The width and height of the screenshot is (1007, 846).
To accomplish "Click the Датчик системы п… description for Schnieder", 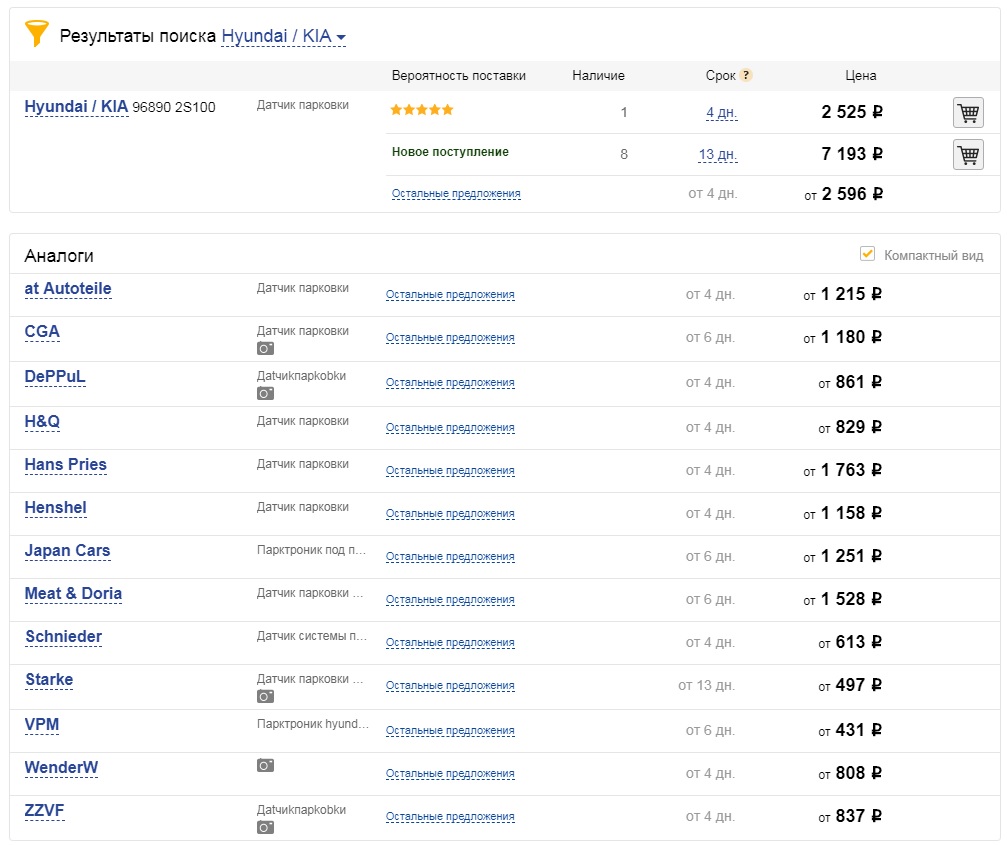I will pos(311,636).
